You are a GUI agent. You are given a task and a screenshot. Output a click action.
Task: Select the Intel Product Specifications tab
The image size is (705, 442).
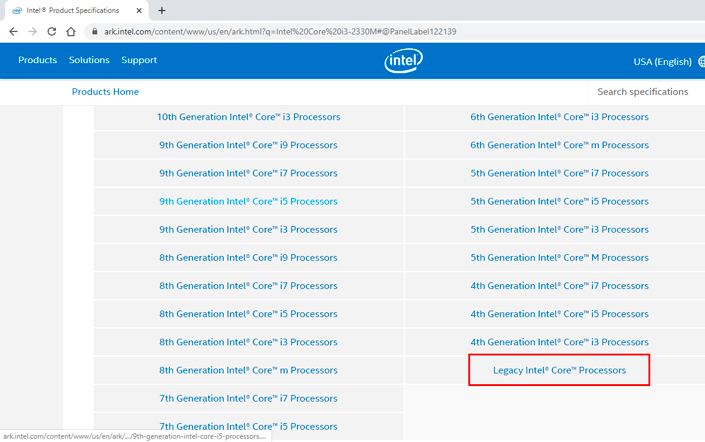point(73,10)
